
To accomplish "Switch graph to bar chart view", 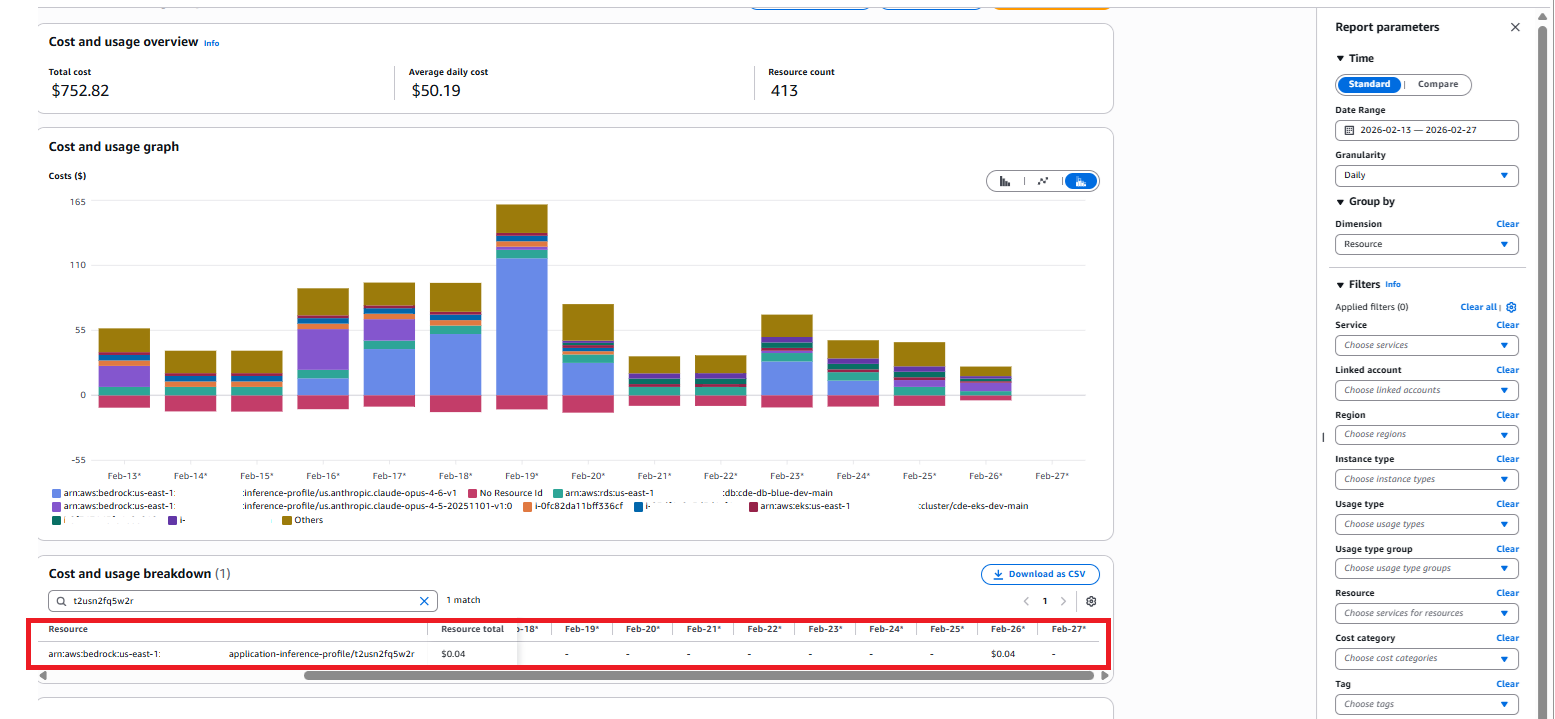I will coord(1005,181).
